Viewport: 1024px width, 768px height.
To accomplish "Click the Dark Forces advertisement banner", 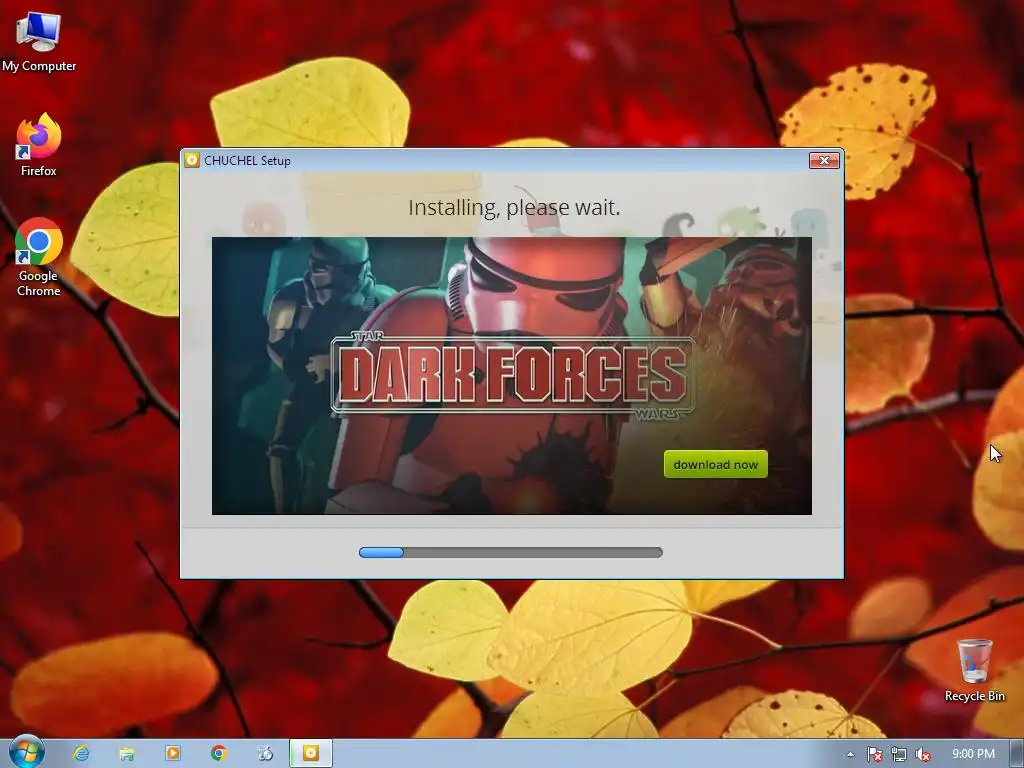I will [x=511, y=376].
